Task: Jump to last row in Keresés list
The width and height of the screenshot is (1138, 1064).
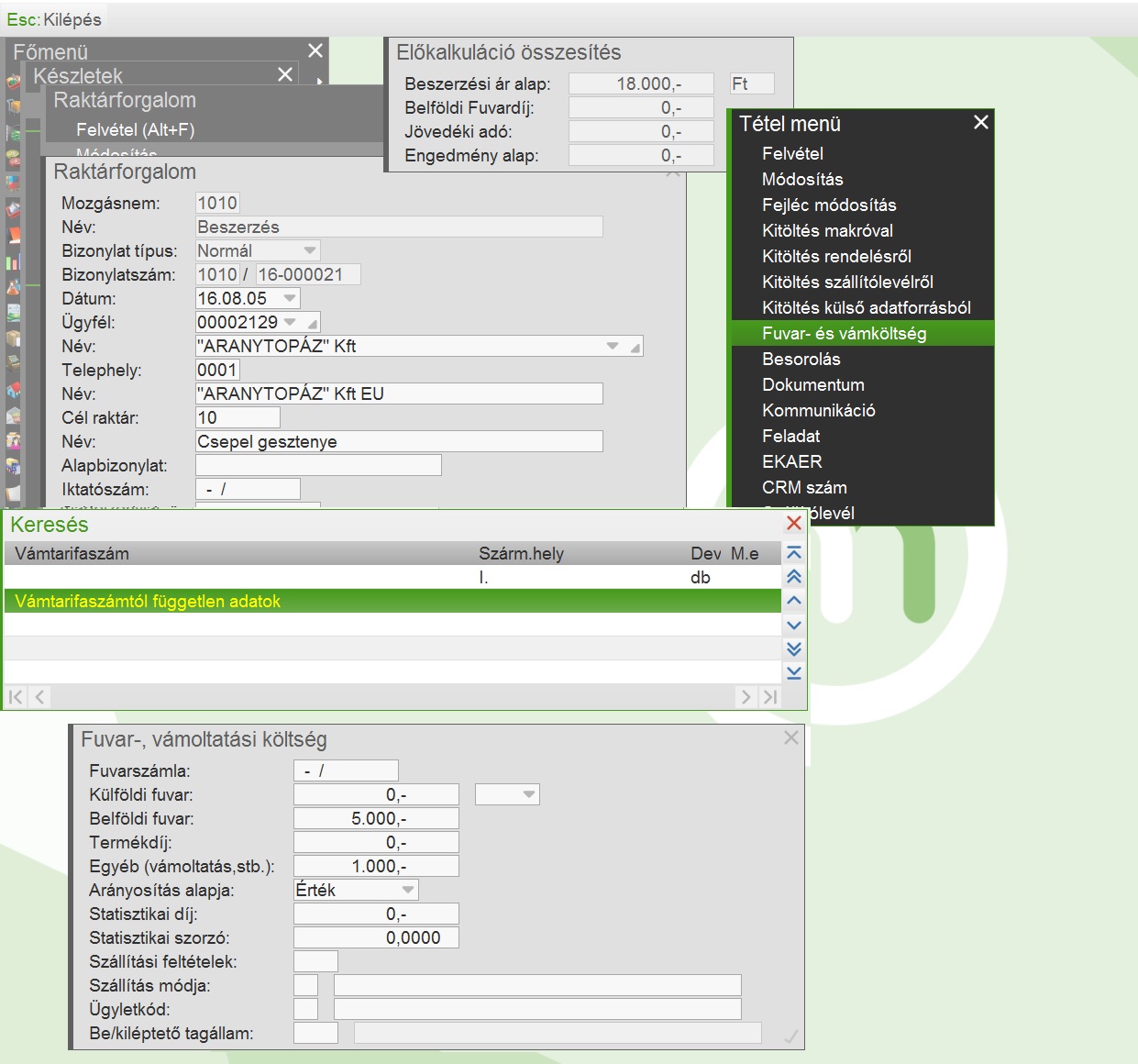Action: point(794,673)
